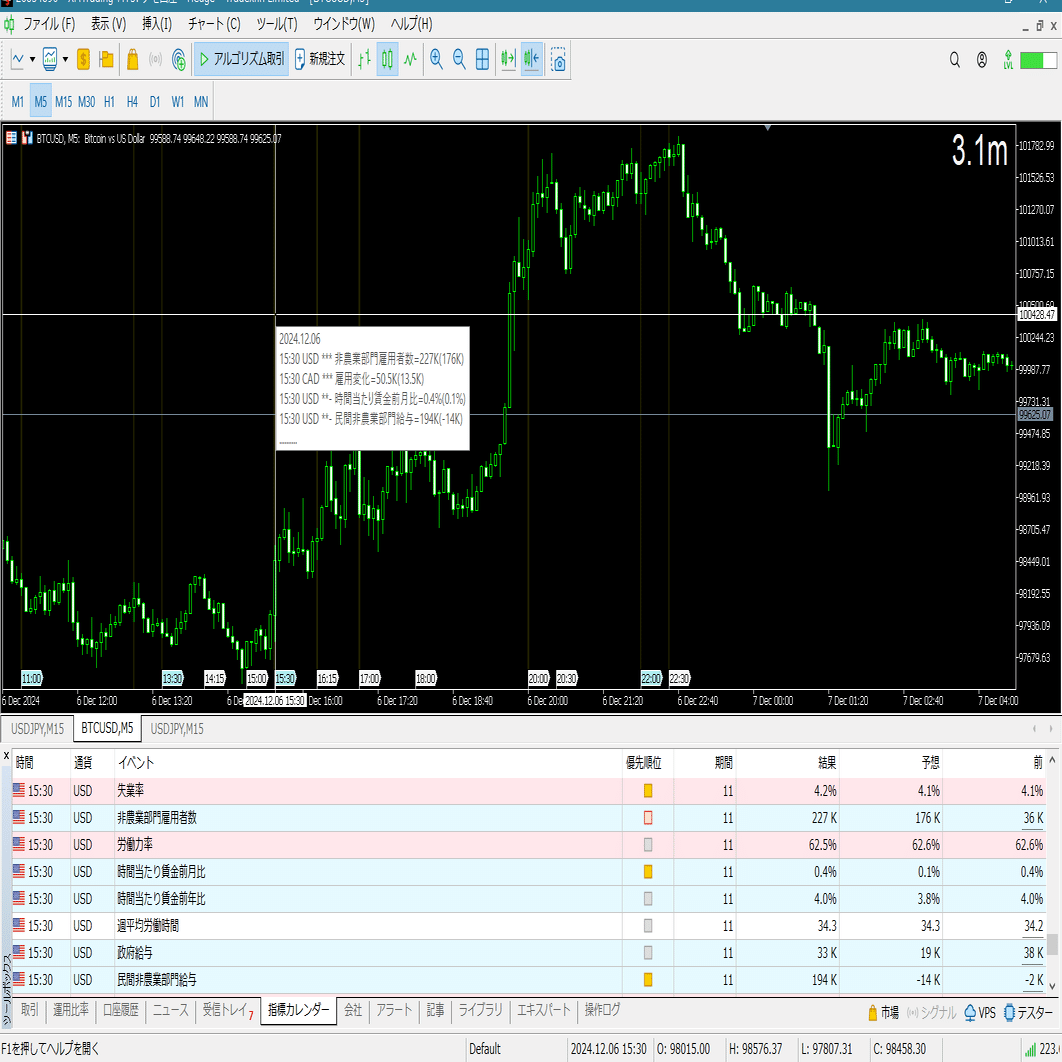Click the 22:00 event marker on chart
1062x1062 pixels.
pos(651,678)
